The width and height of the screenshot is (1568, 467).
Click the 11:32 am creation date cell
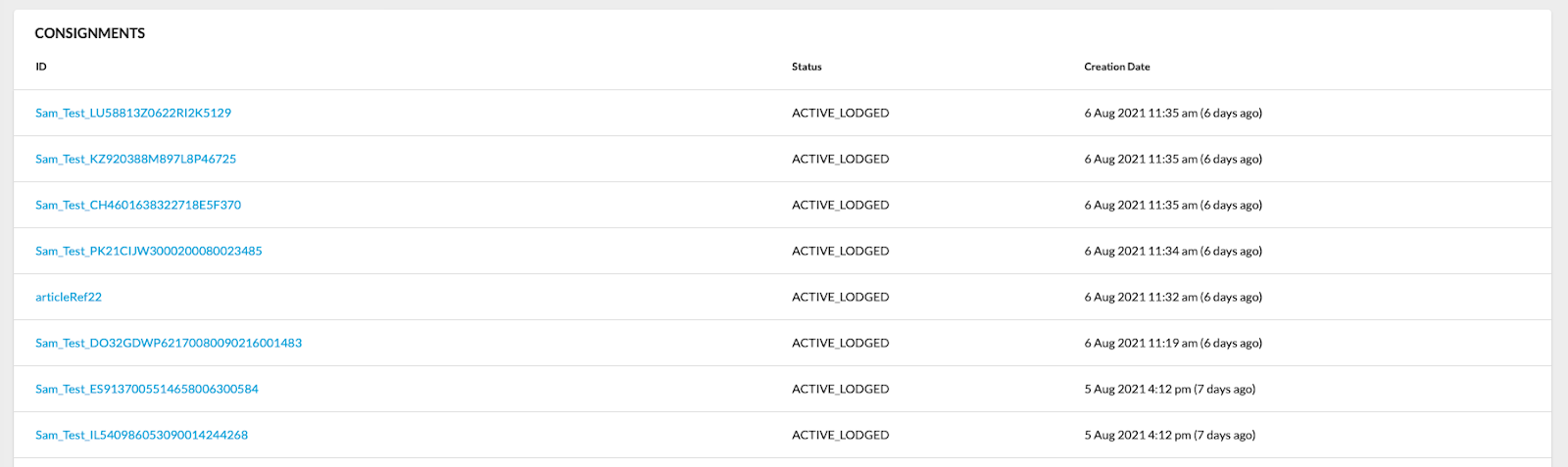click(x=1172, y=297)
